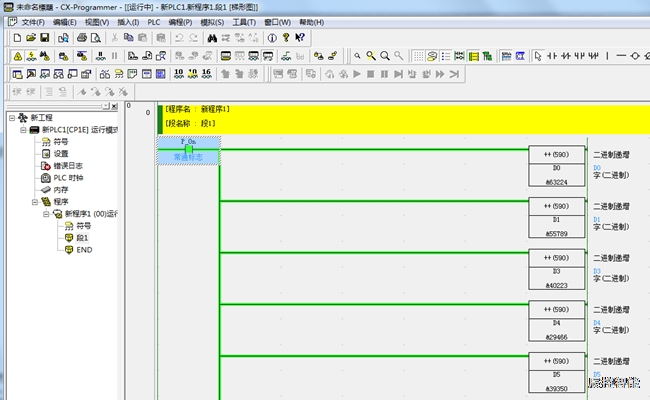Click the Find (binoculars) icon
The height and width of the screenshot is (400, 650).
212,37
